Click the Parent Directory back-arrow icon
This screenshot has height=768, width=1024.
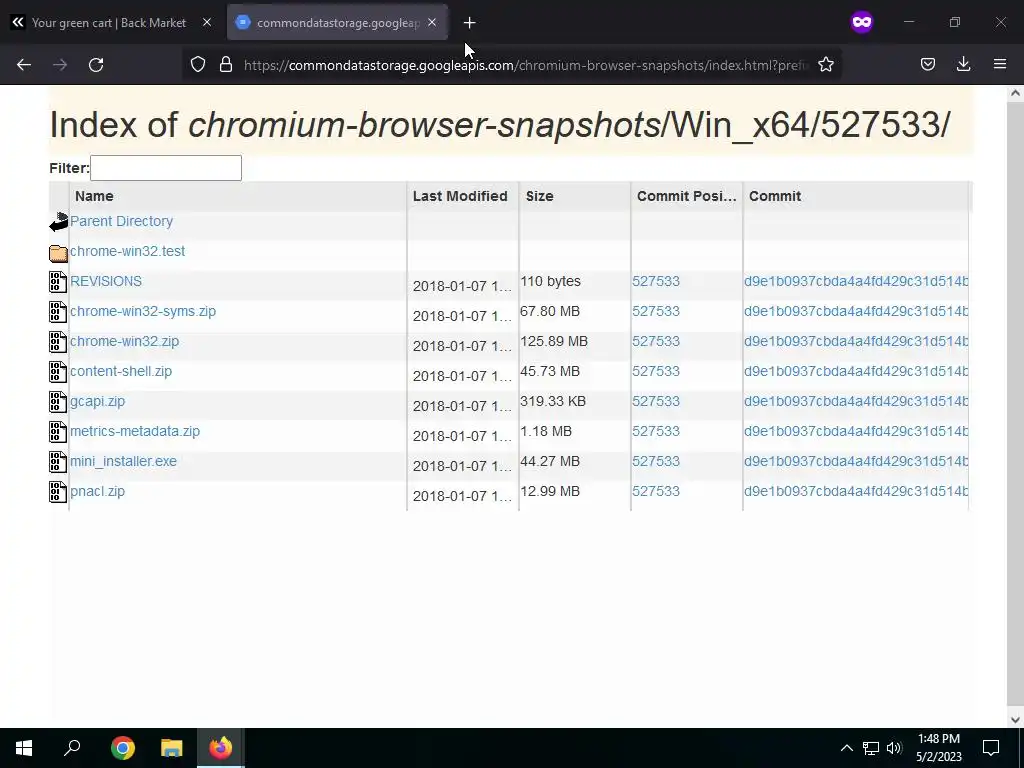pos(58,222)
